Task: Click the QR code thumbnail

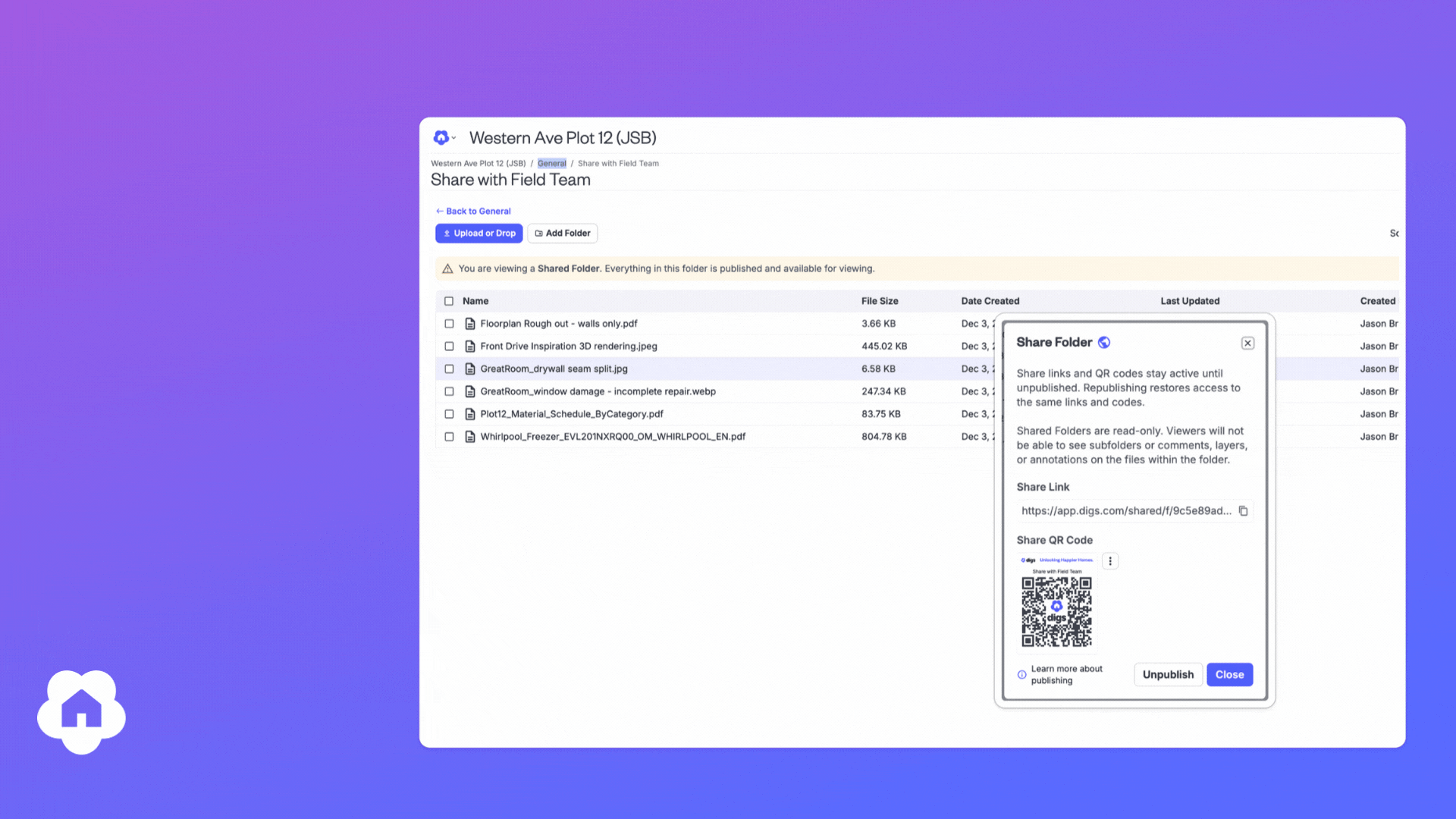Action: click(x=1056, y=604)
